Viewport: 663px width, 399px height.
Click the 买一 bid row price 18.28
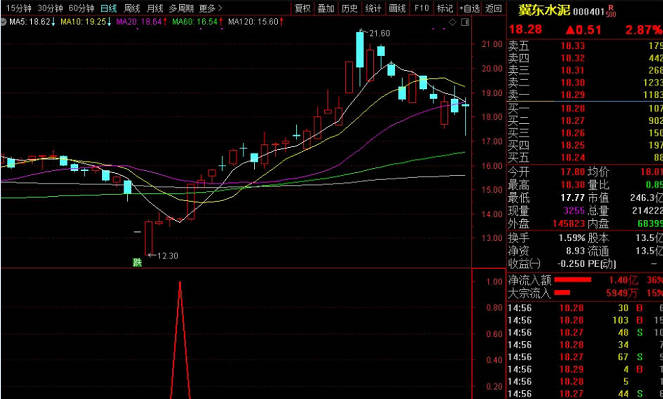(573, 109)
